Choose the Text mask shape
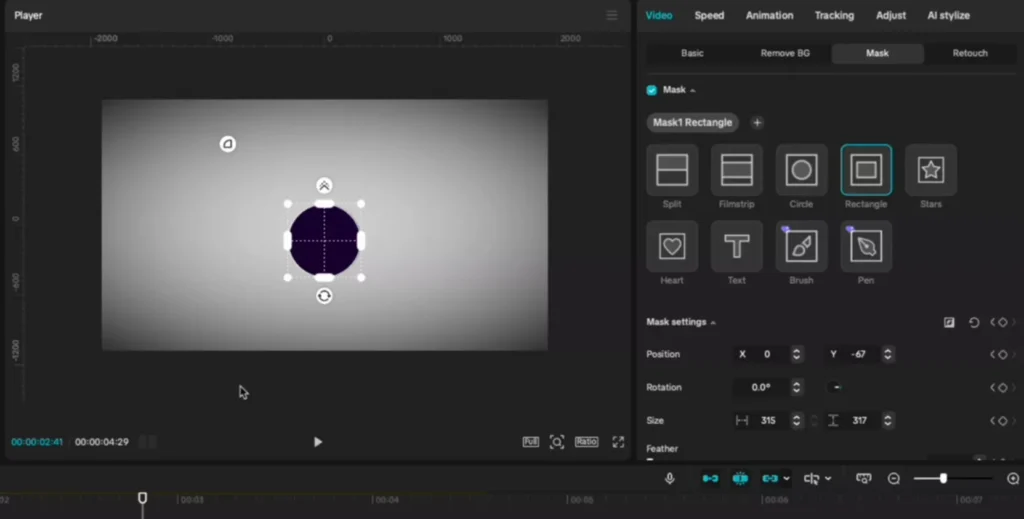 click(737, 246)
